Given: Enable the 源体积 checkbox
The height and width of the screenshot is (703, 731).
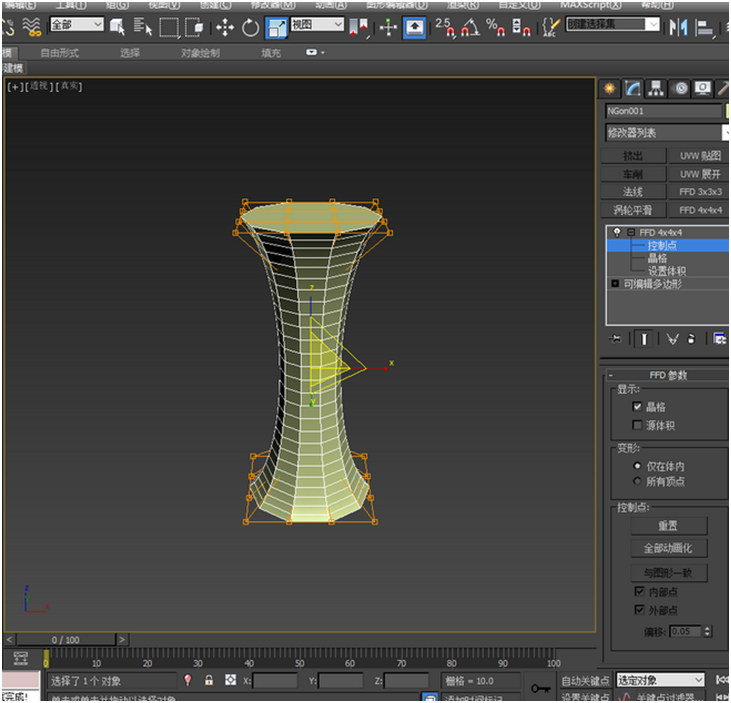Looking at the screenshot, I should [x=637, y=425].
